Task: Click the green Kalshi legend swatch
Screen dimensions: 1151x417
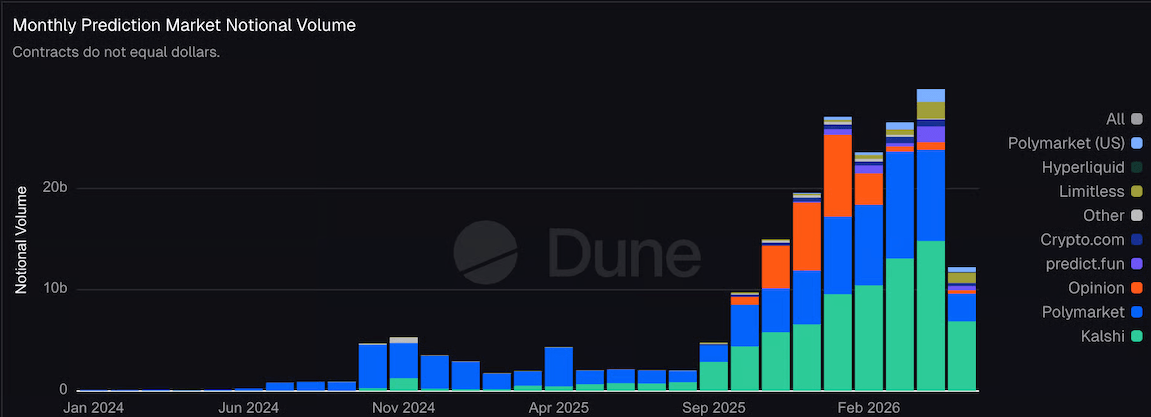Action: point(1137,336)
